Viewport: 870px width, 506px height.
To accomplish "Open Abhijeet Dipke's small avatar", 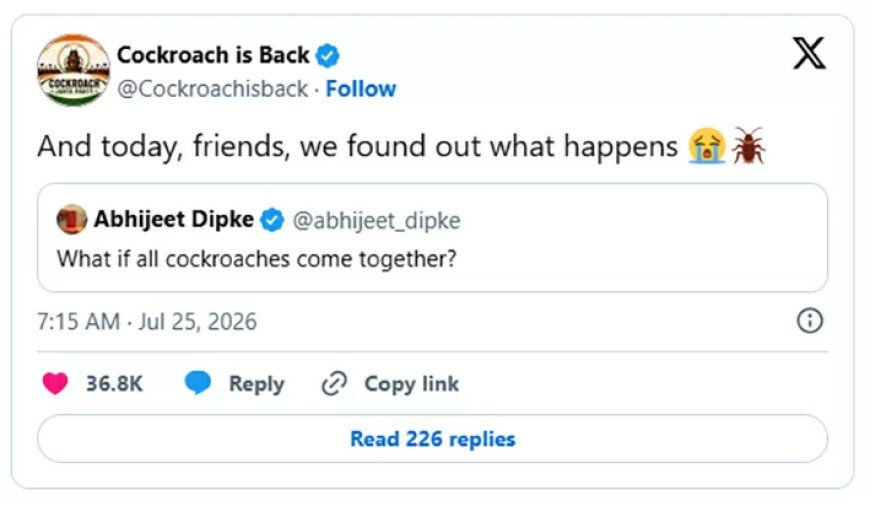I will (72, 219).
